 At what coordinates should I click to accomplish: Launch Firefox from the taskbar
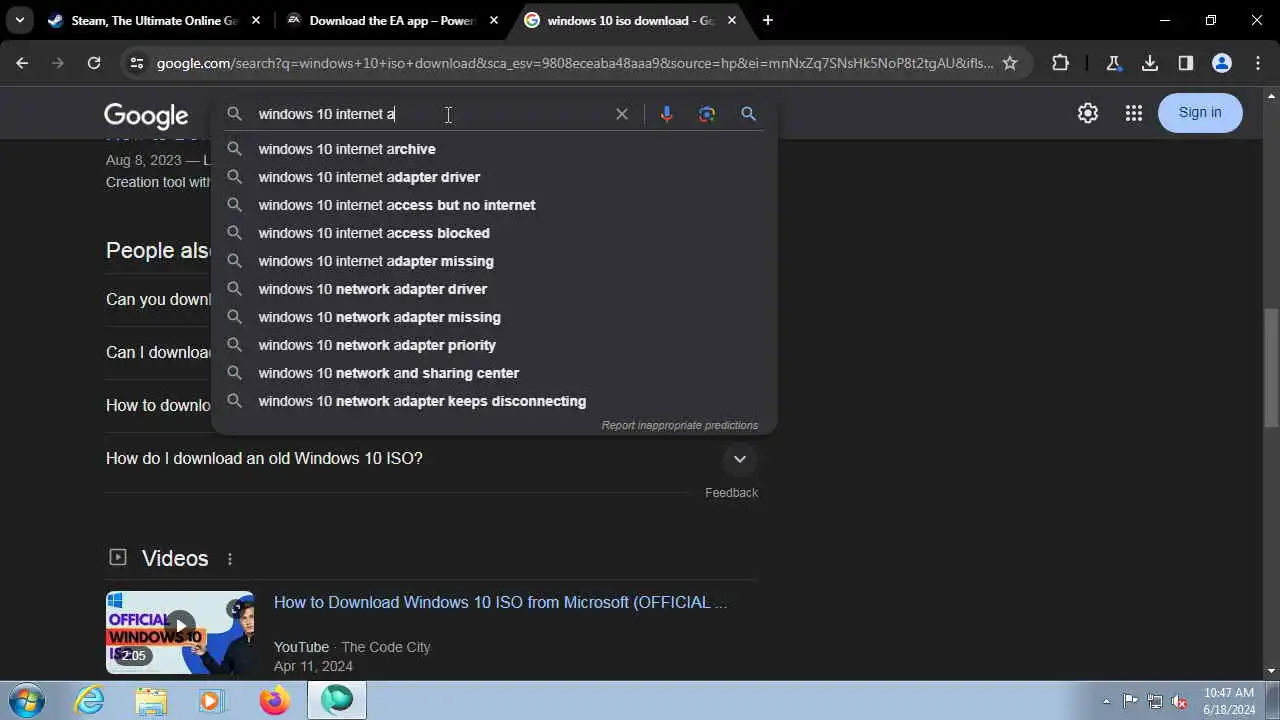pos(274,700)
